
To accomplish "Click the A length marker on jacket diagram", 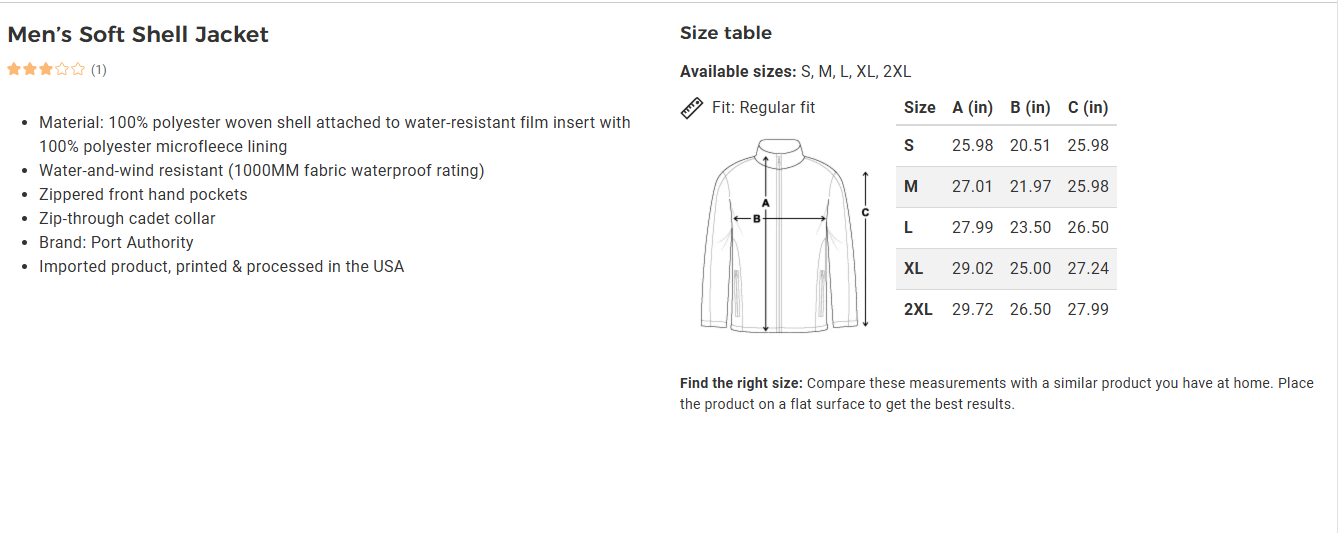I will coord(765,203).
